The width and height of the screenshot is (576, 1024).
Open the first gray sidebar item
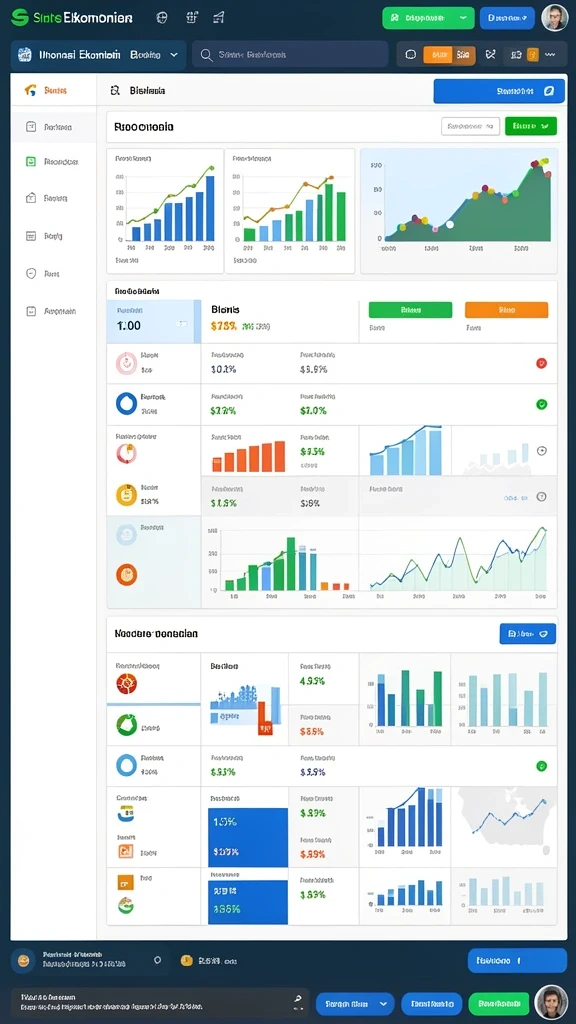click(54, 127)
